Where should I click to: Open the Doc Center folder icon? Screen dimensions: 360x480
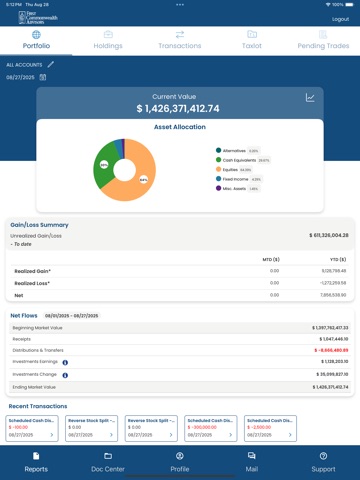pyautogui.click(x=108, y=456)
